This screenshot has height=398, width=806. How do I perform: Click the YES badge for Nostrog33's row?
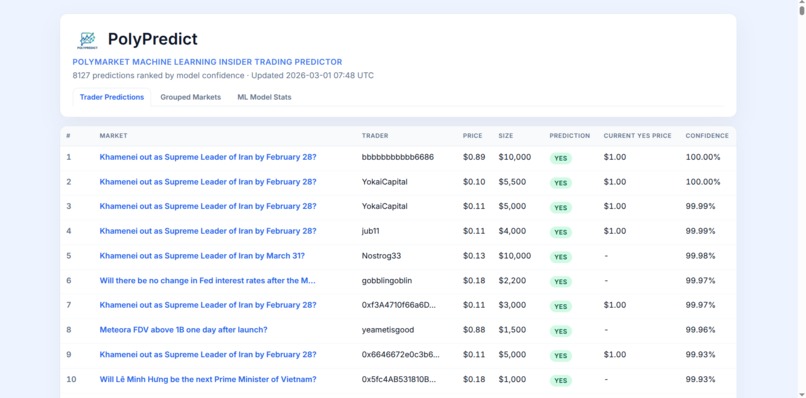tap(560, 257)
